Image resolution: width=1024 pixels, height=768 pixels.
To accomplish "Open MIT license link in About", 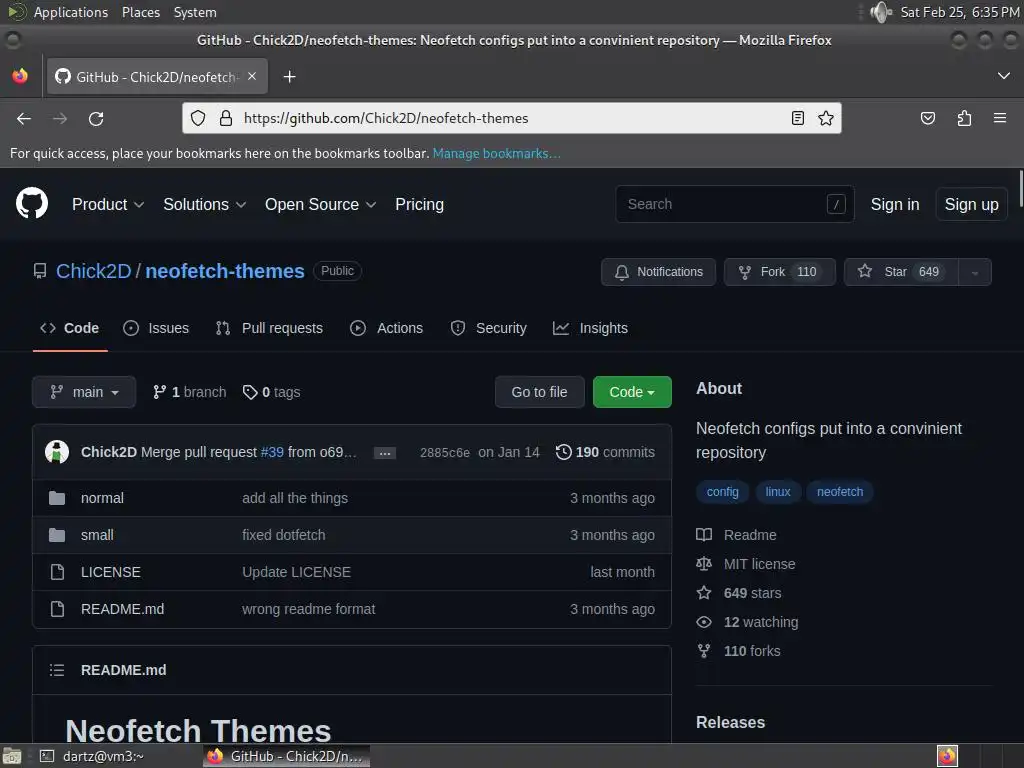I will tap(759, 564).
